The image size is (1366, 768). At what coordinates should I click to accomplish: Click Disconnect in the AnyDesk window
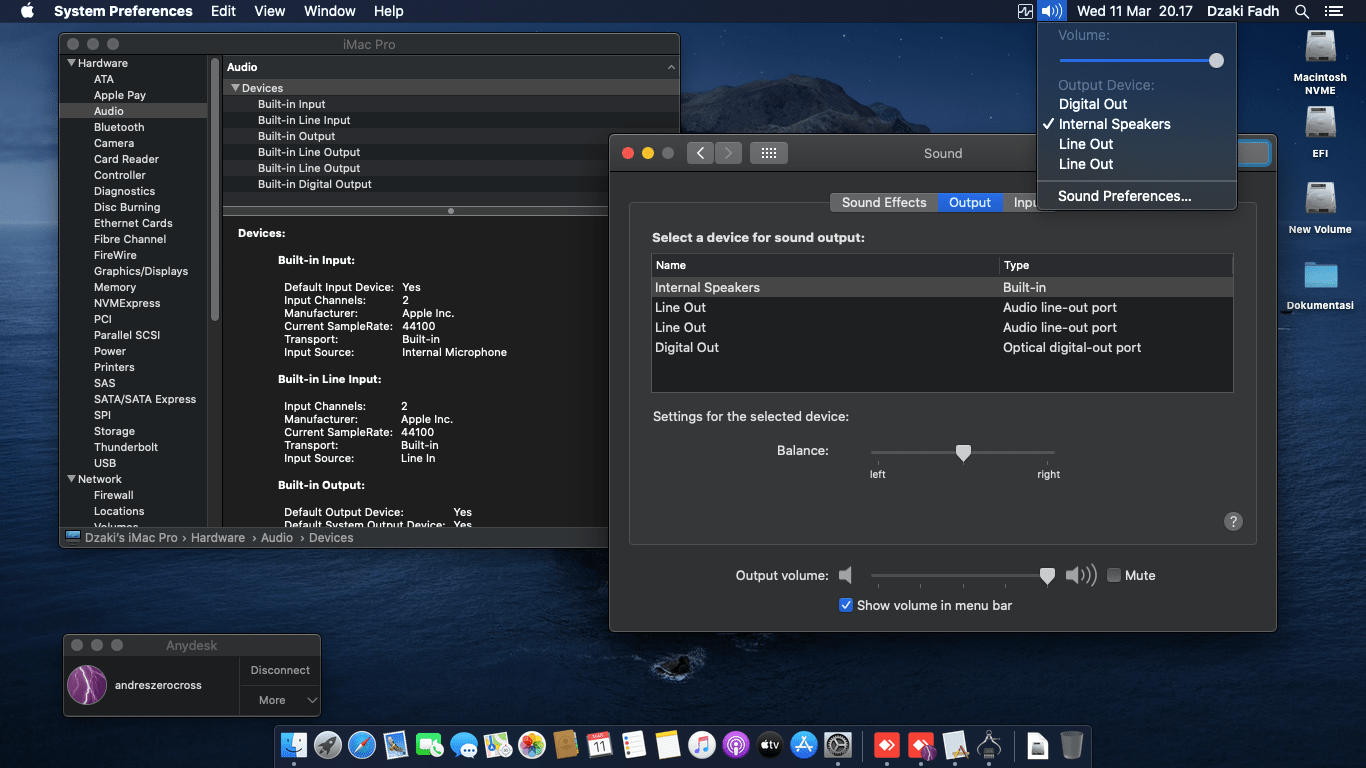(x=279, y=670)
